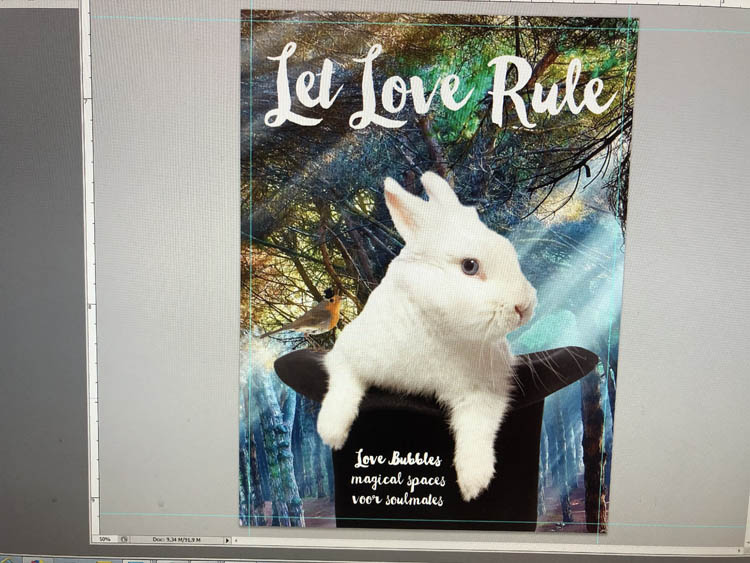Open the status bar arrow menu
Screen dimensions: 750x563
[226, 540]
